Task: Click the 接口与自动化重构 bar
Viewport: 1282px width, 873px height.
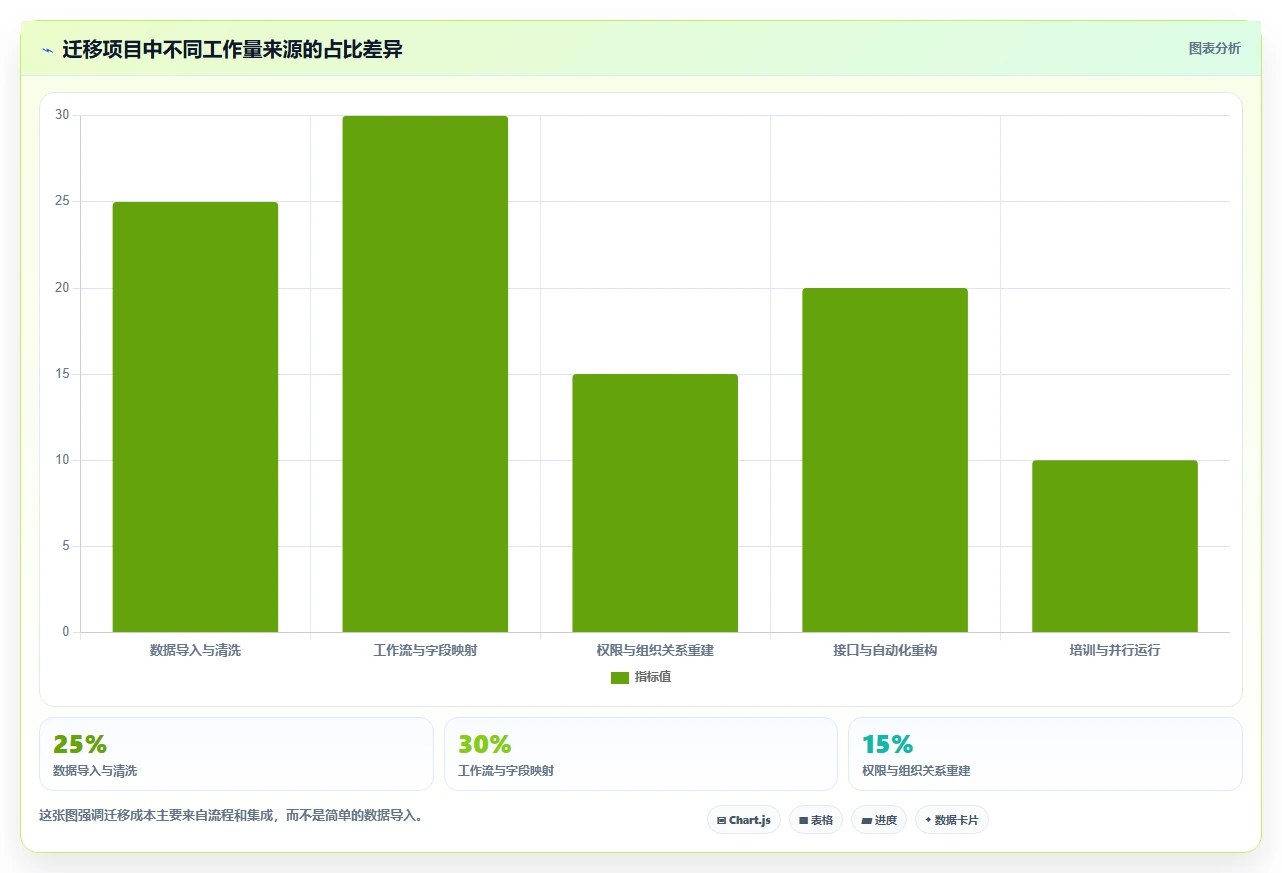Action: 885,460
